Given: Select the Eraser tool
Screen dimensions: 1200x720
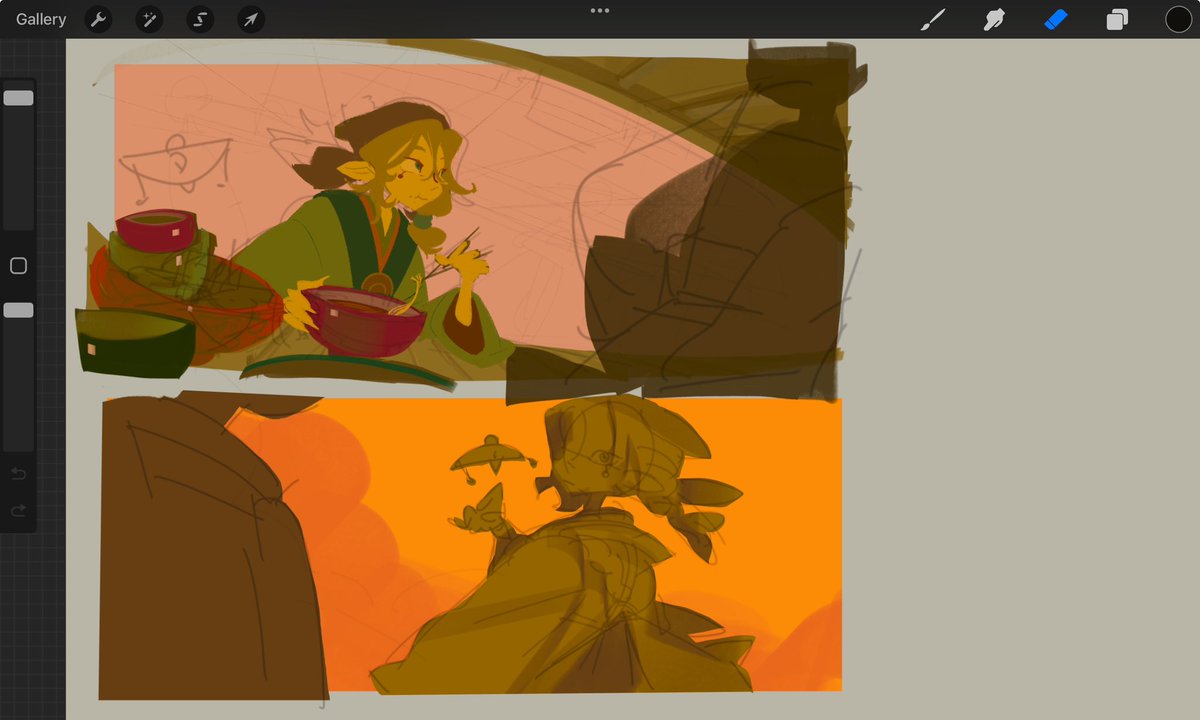Looking at the screenshot, I should coord(1056,19).
